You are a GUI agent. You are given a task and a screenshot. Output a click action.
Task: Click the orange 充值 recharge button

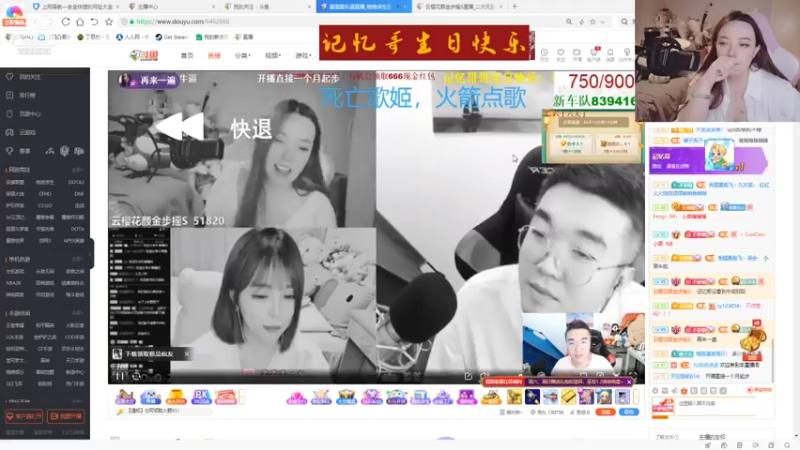[605, 412]
